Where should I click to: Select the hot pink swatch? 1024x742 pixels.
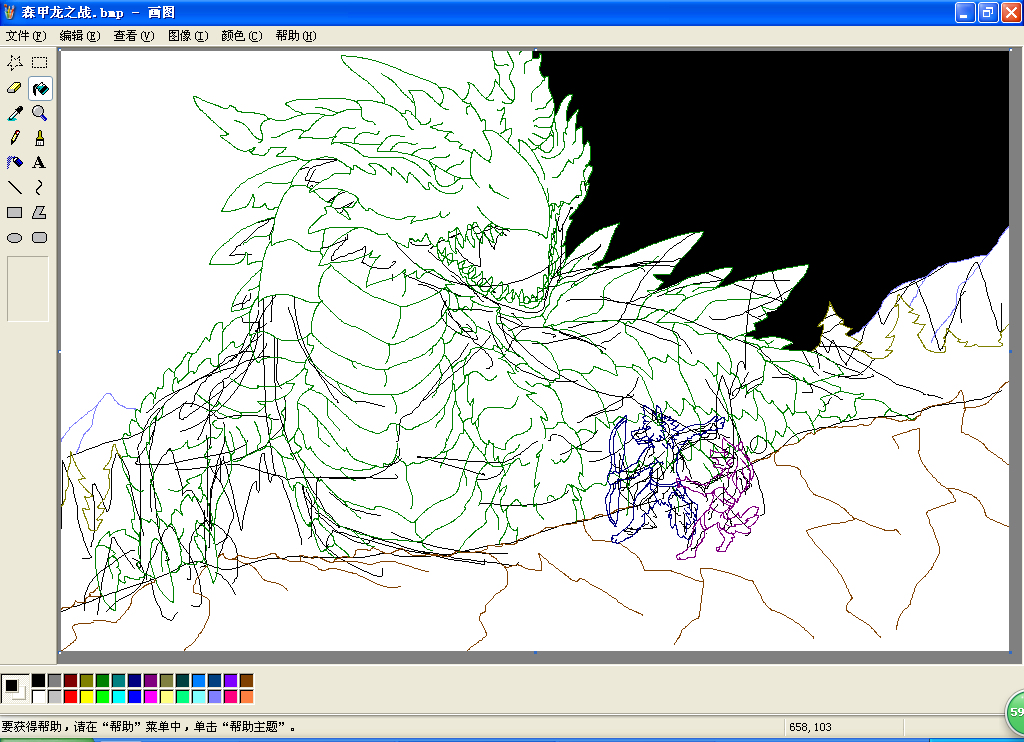pyautogui.click(x=231, y=697)
